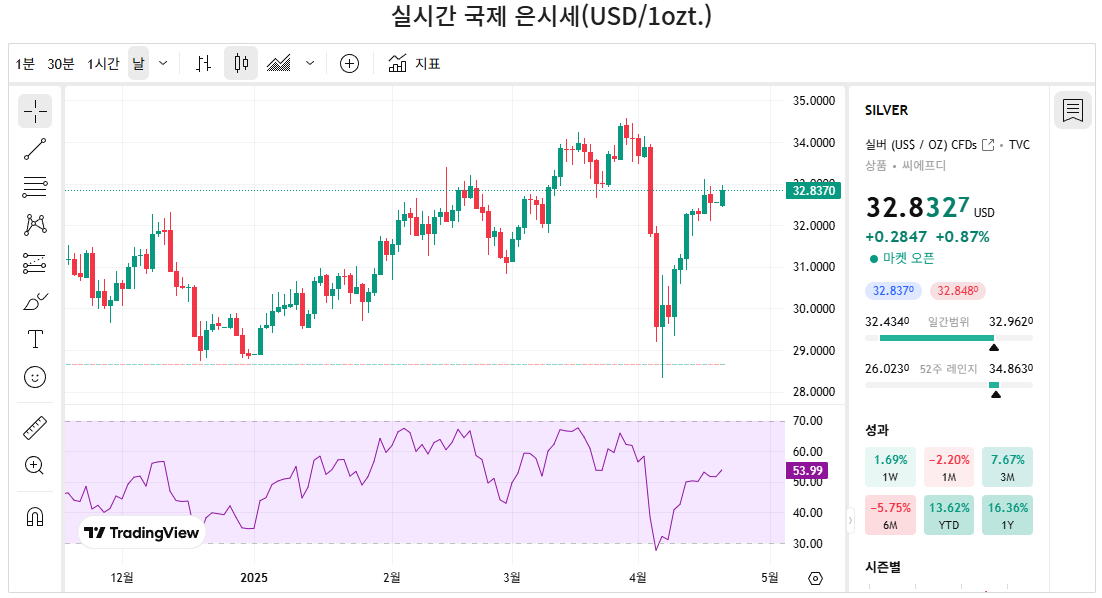
Task: Open the emoji sticker tool
Action: pos(35,377)
